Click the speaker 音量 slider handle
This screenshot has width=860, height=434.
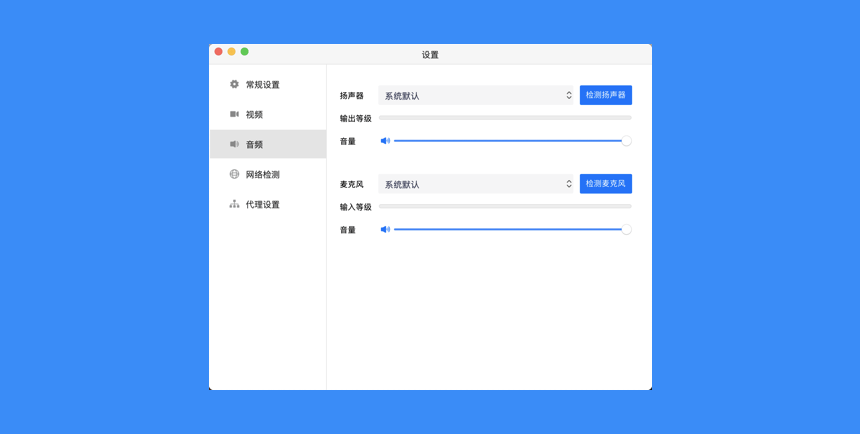pos(626,141)
